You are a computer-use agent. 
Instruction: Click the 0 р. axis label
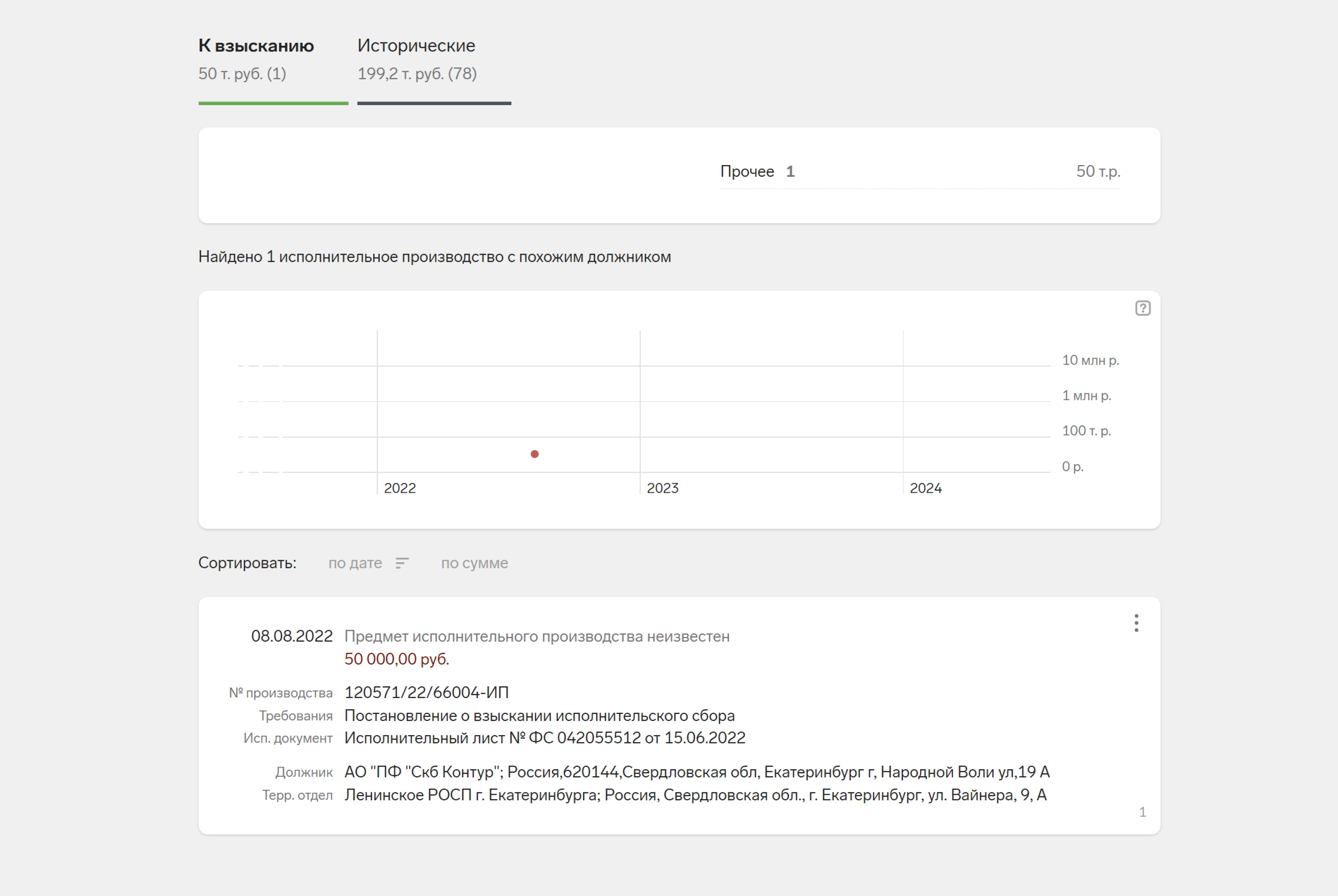coord(1073,467)
